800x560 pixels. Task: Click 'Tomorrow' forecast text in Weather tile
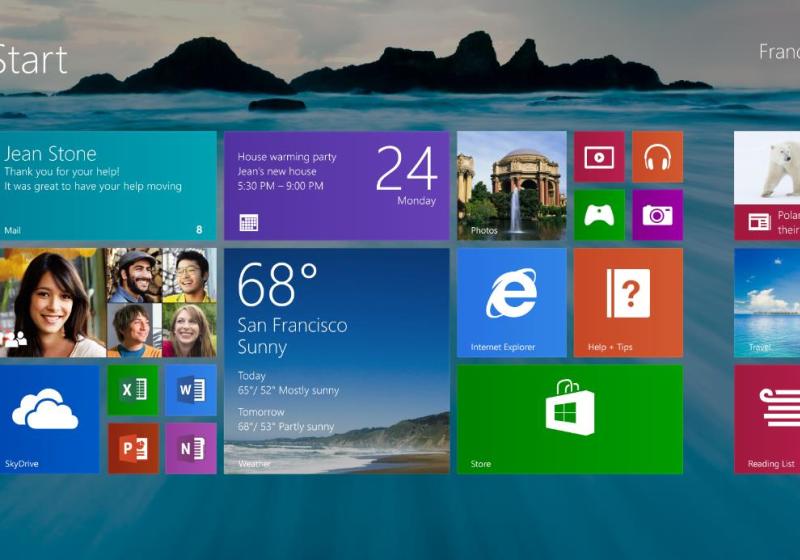(261, 412)
